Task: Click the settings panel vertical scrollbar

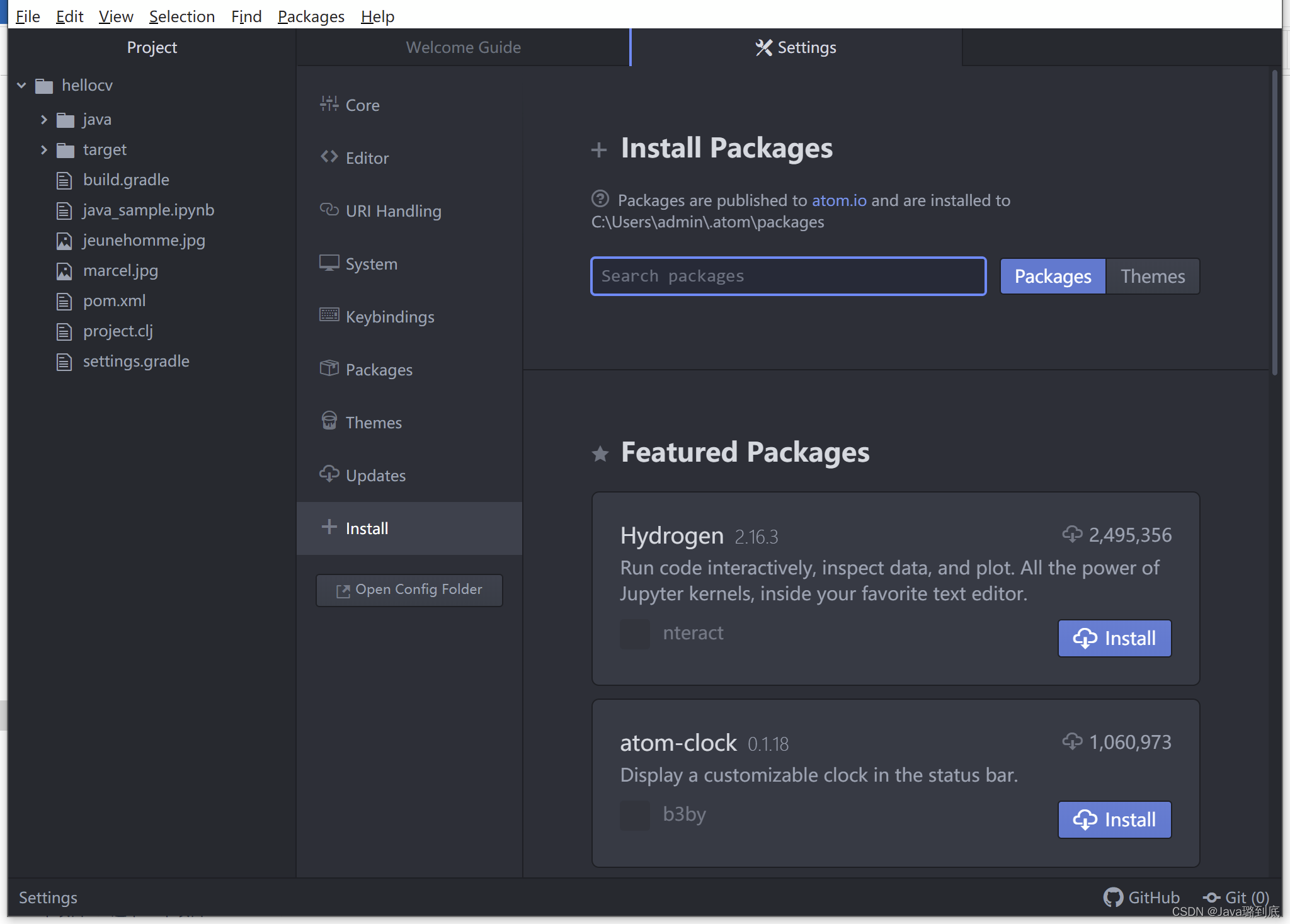Action: (x=1274, y=222)
